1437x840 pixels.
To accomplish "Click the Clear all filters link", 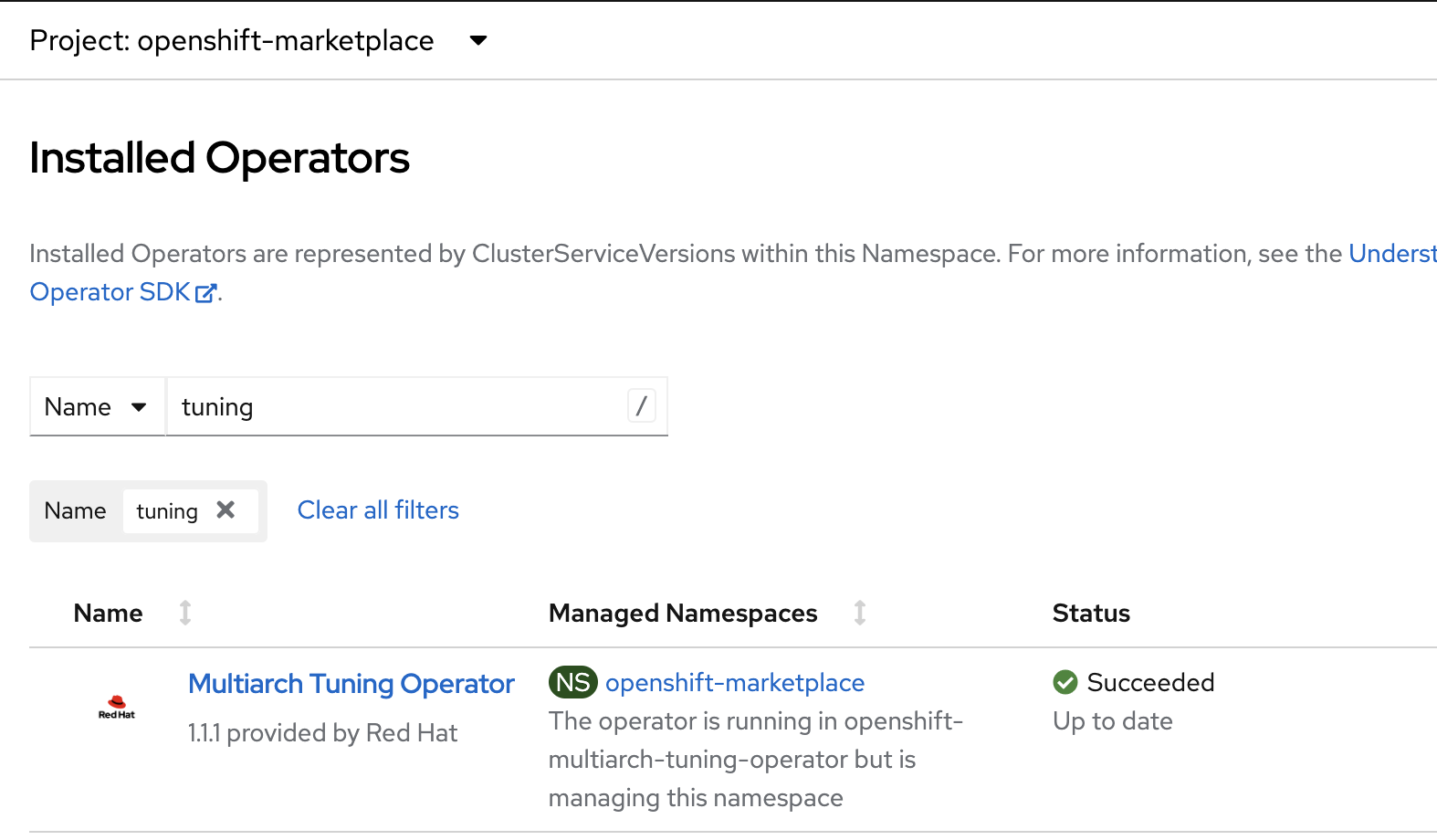I will click(x=378, y=510).
